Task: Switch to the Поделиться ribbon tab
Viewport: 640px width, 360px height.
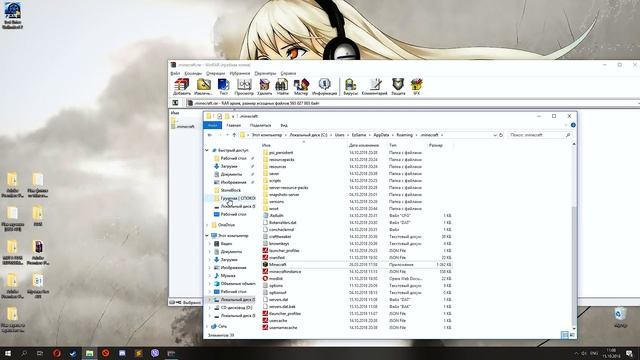Action: [x=260, y=125]
